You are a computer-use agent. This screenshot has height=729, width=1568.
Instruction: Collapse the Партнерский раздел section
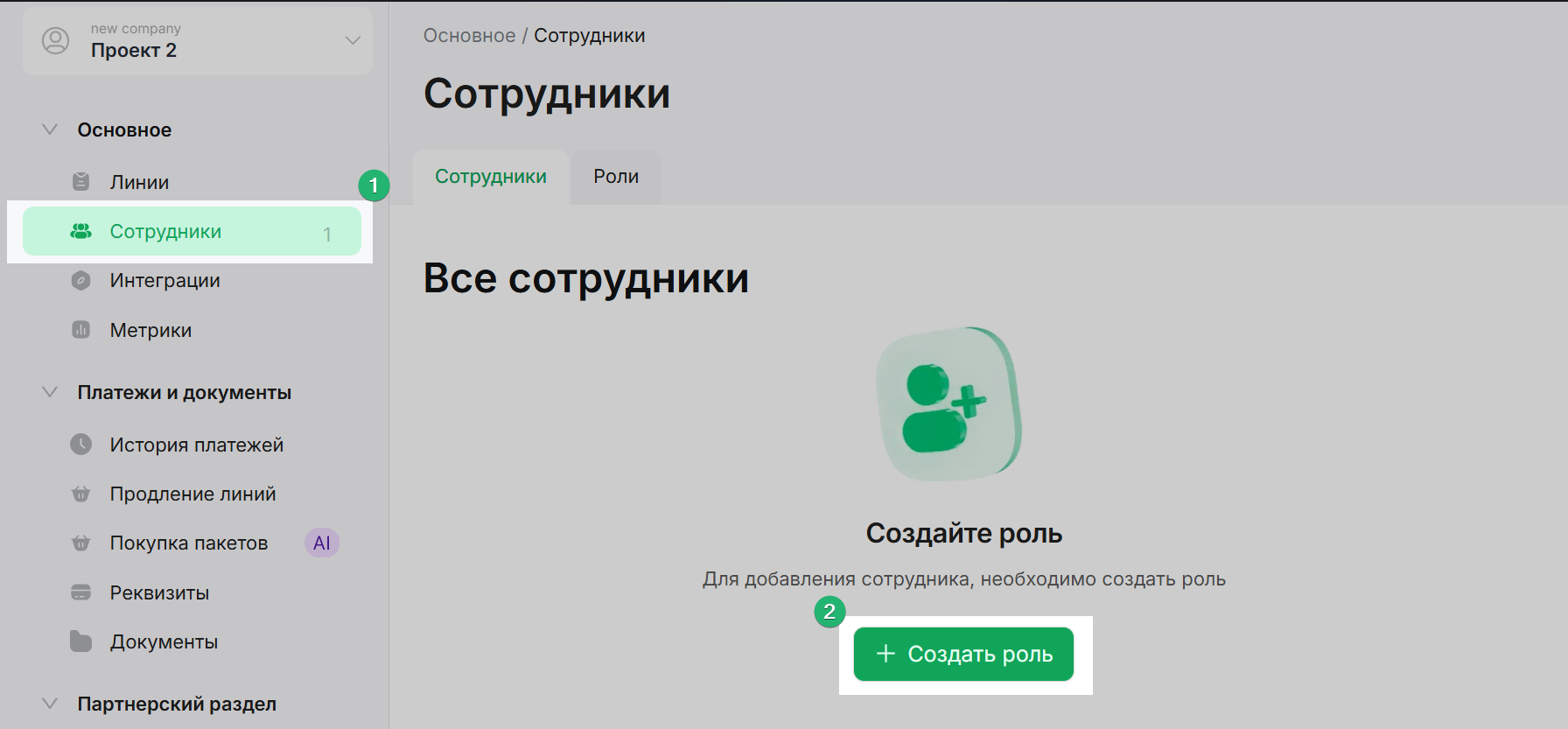point(51,704)
